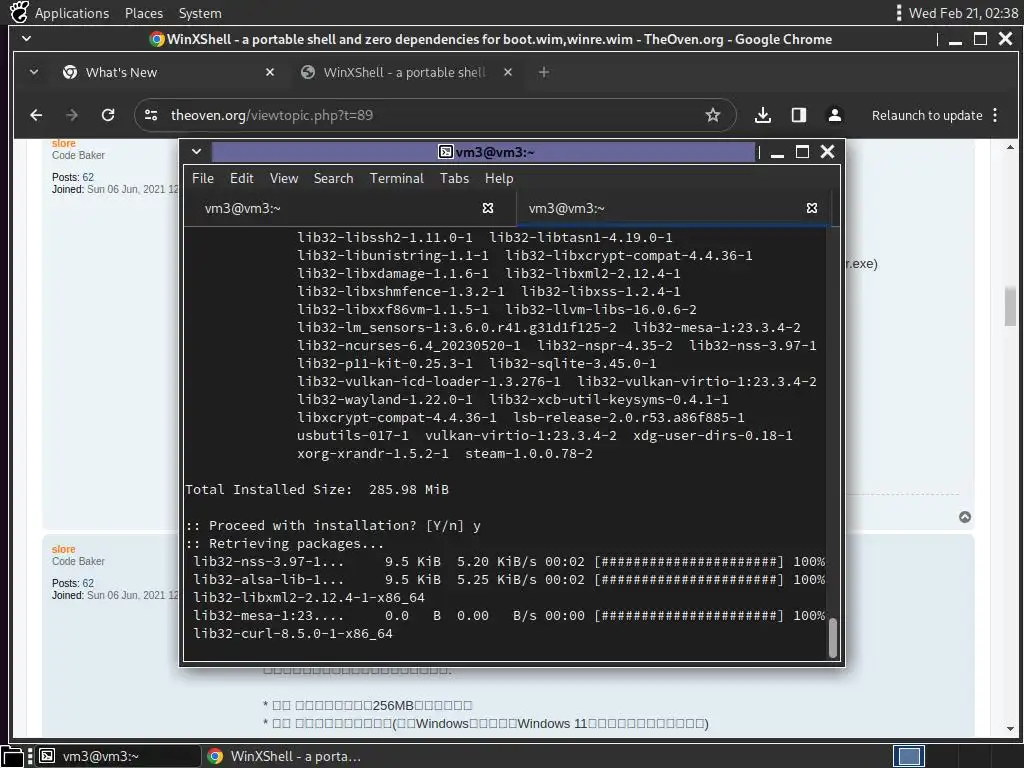Click upper slore username link
Viewport: 1024px width, 768px height.
(63, 143)
